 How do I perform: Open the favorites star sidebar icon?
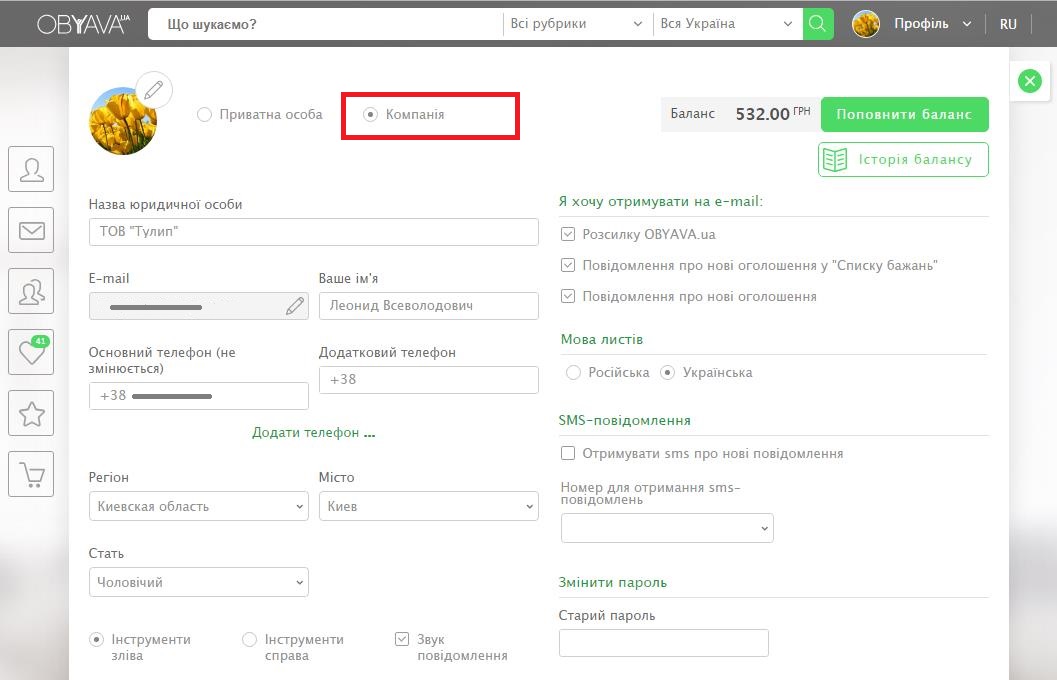pos(31,413)
